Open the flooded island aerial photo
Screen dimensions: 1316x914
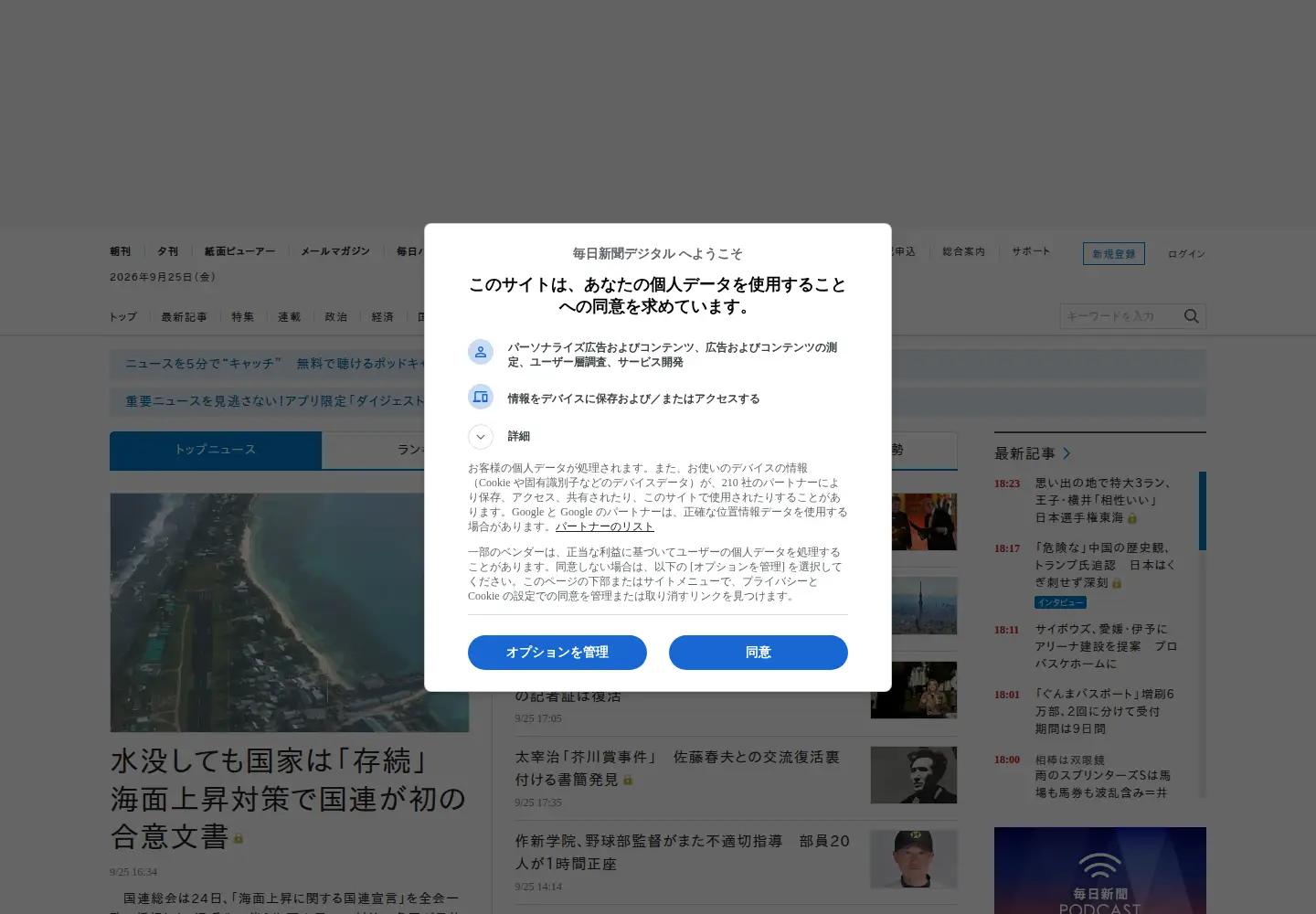(x=290, y=612)
